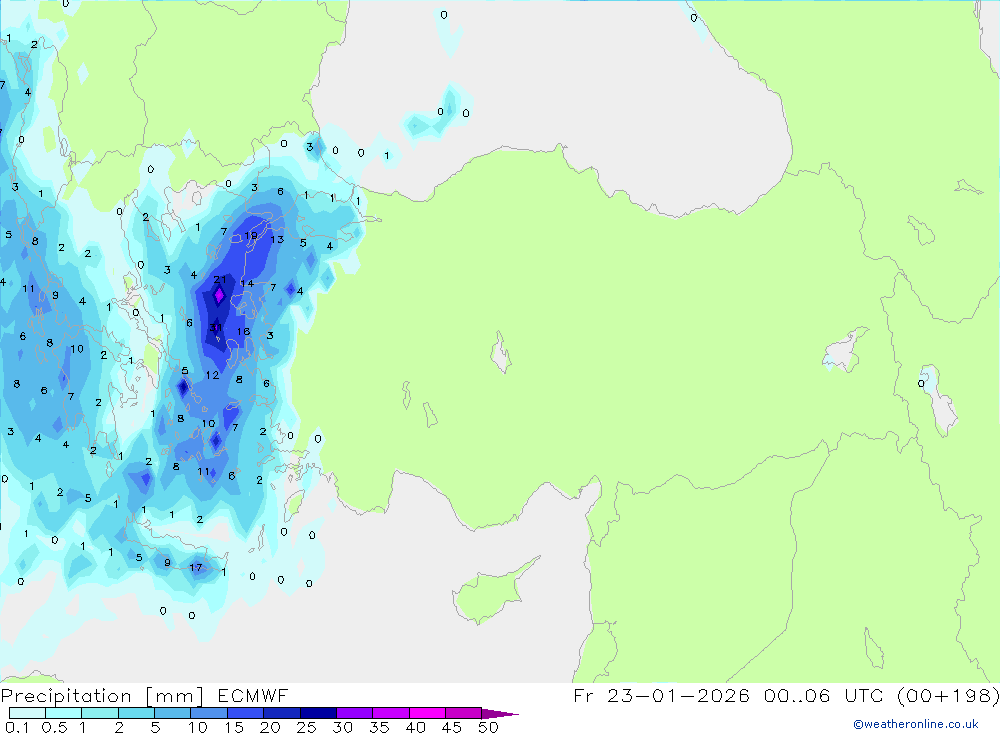Click the 0.1–0.5 mm legend color box
The width and height of the screenshot is (1000, 733).
coord(27,713)
